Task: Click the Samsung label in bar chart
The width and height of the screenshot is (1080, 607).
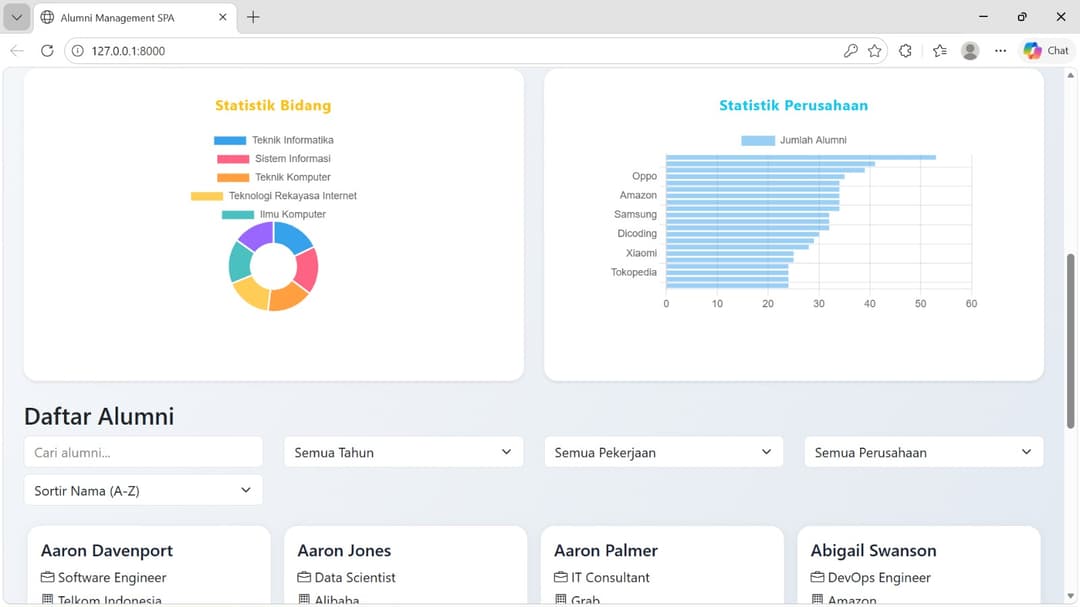Action: (x=635, y=214)
